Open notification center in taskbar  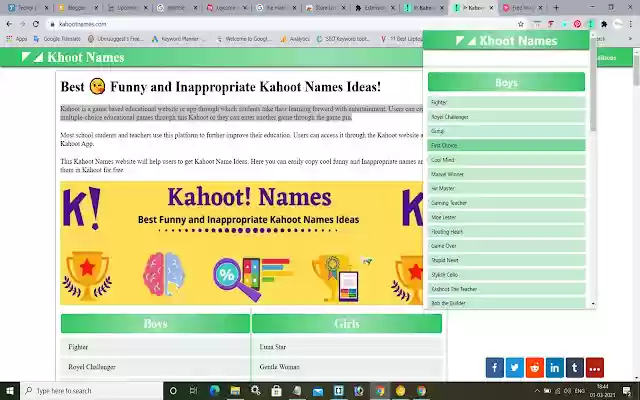627,391
